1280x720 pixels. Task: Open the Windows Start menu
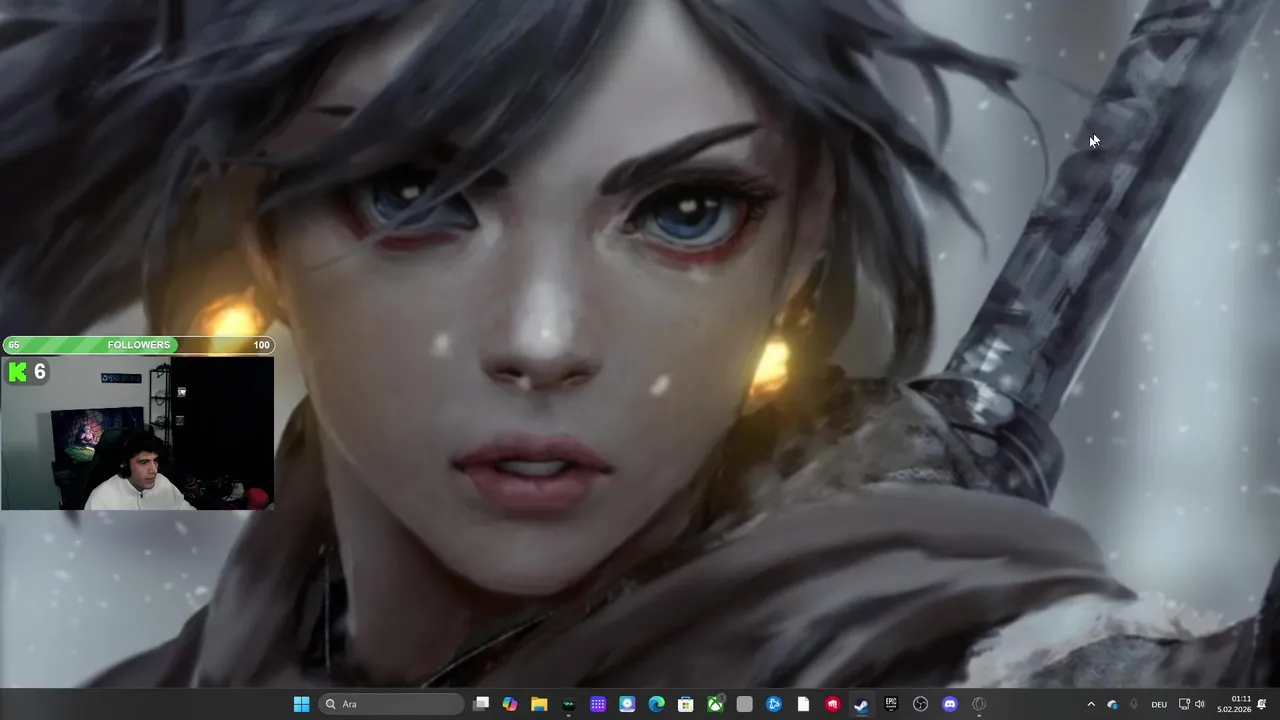(x=301, y=704)
